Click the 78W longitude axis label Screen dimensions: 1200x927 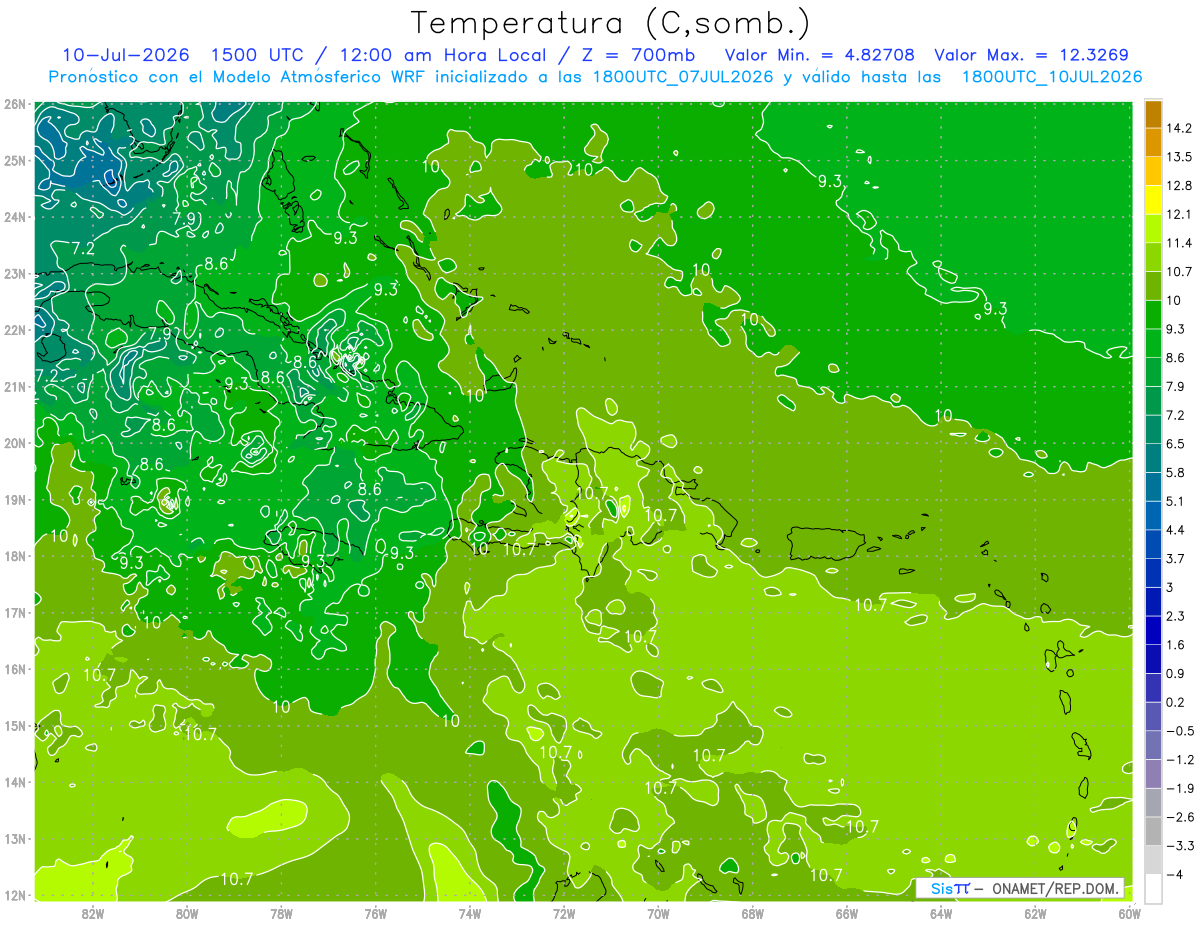(281, 914)
